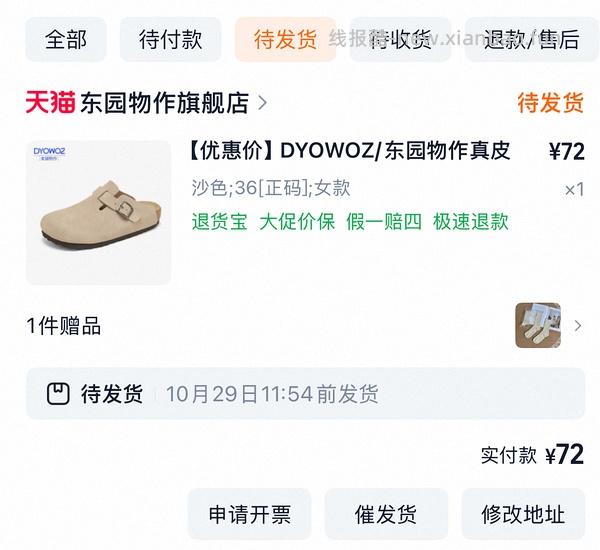The image size is (600, 550).
Task: Click the 申请开票 button
Action: pyautogui.click(x=249, y=514)
